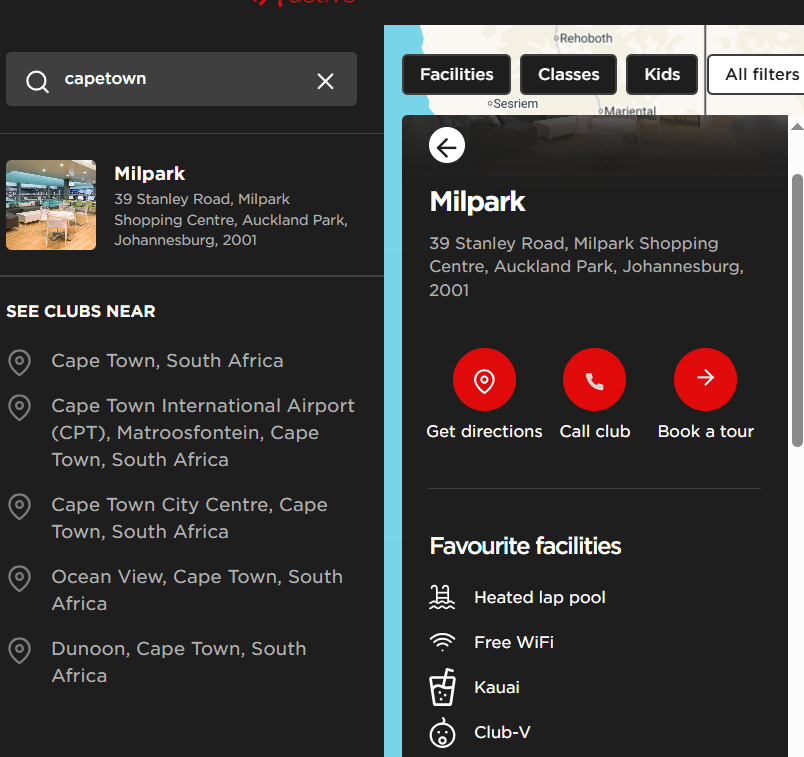Image resolution: width=804 pixels, height=757 pixels.
Task: Select the Book a tour arrow icon
Action: tap(705, 380)
